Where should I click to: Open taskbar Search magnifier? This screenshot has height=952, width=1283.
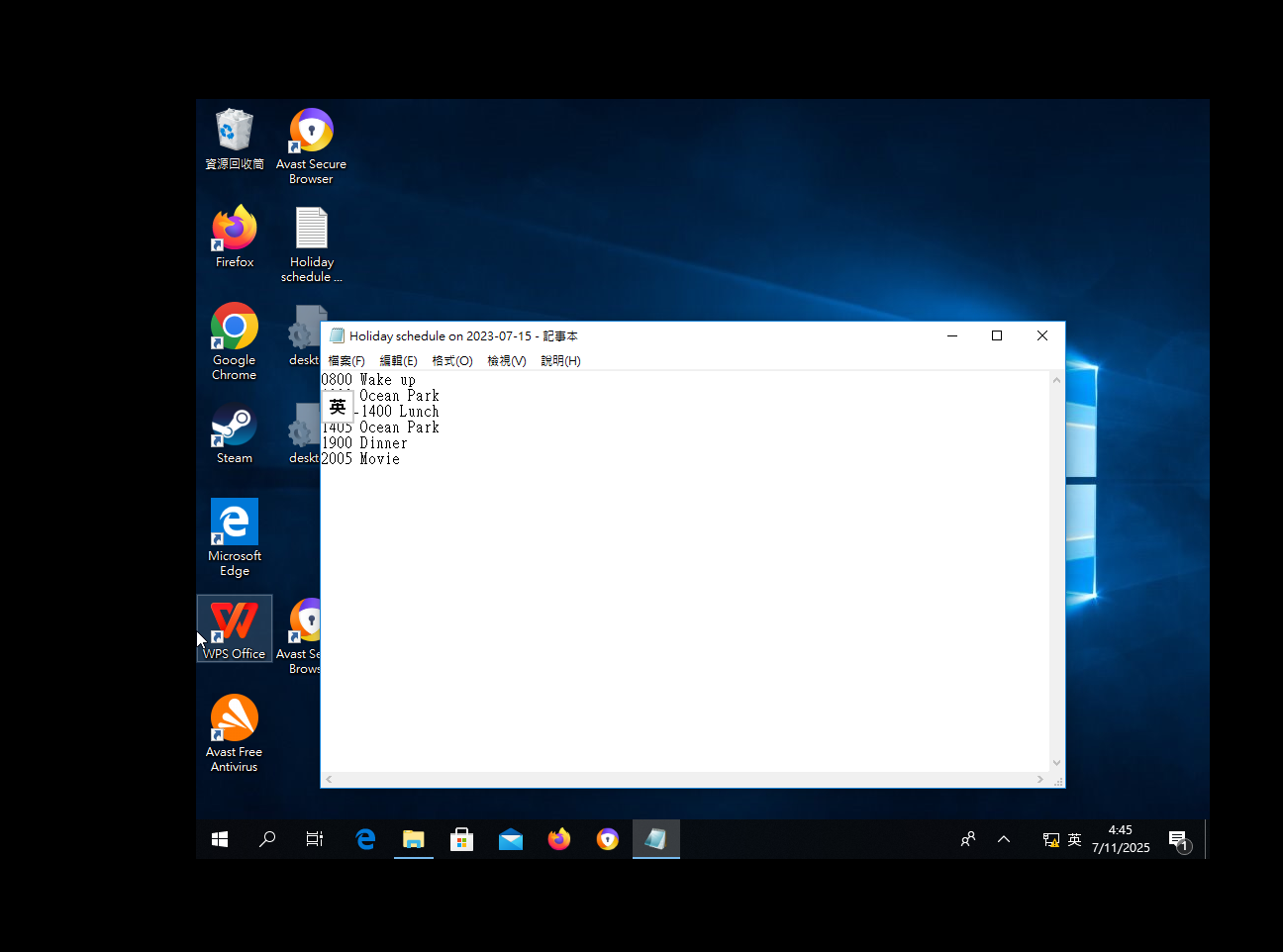tap(267, 839)
